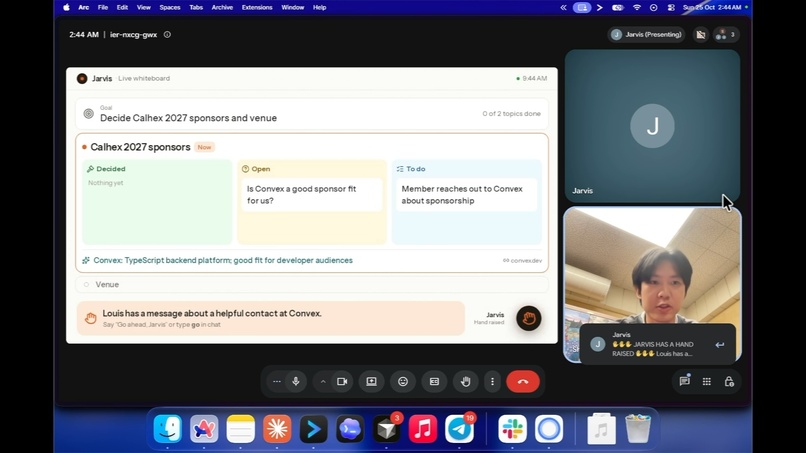Click 'Member reaches out to Convex' to-do card
Viewport: 806px width, 453px height.
coord(467,195)
